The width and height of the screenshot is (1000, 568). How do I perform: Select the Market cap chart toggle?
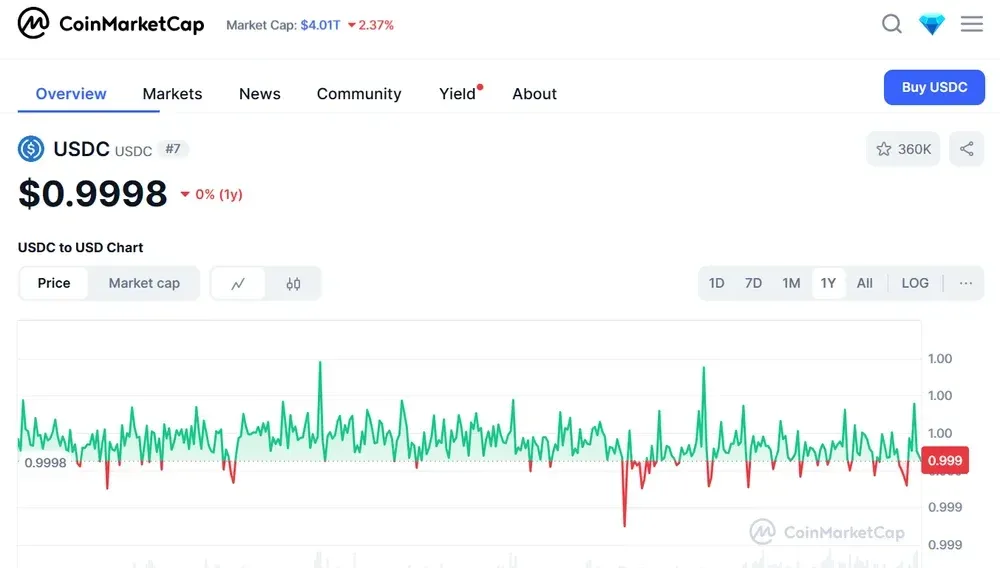pyautogui.click(x=144, y=283)
